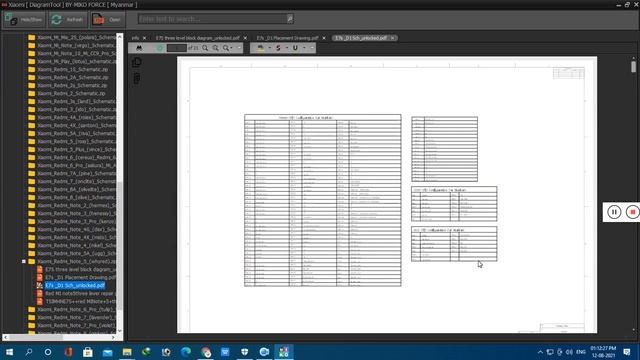Click the zoom out magnifier icon
The width and height of the screenshot is (640, 360).
click(x=205, y=48)
